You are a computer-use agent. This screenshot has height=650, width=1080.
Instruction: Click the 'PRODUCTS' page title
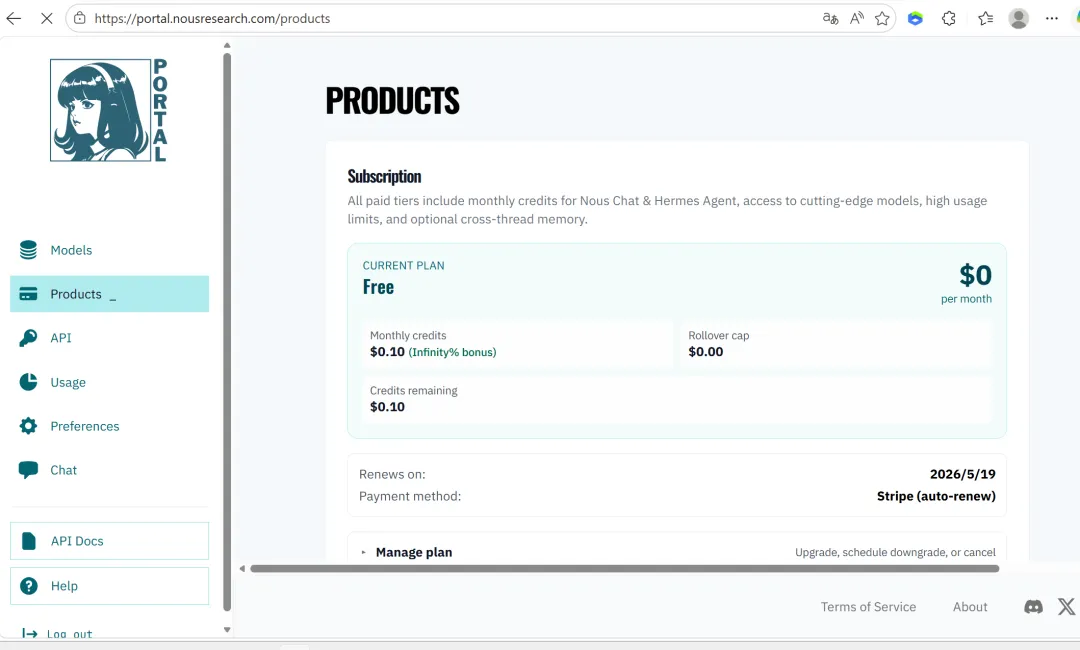(392, 101)
